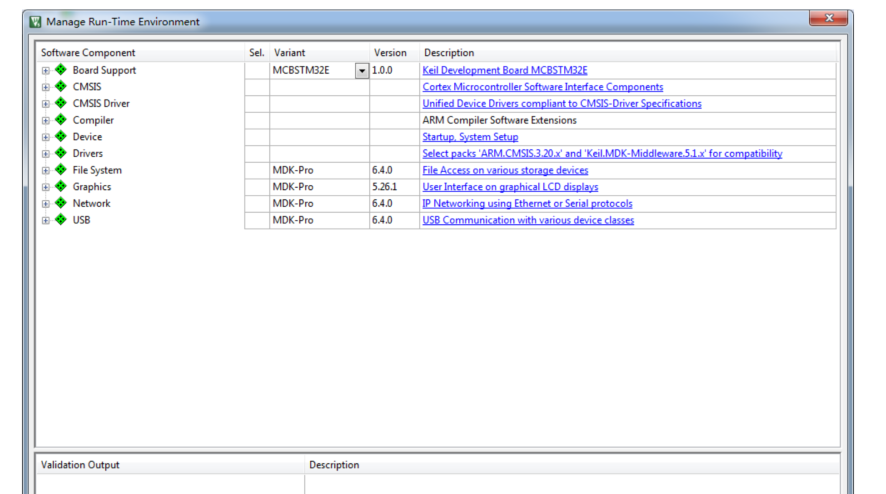Expand the USB tree node

[x=45, y=220]
